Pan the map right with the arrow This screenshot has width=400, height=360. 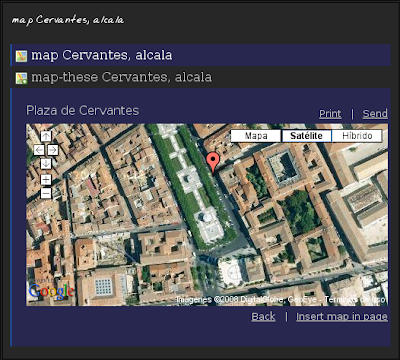tap(53, 150)
